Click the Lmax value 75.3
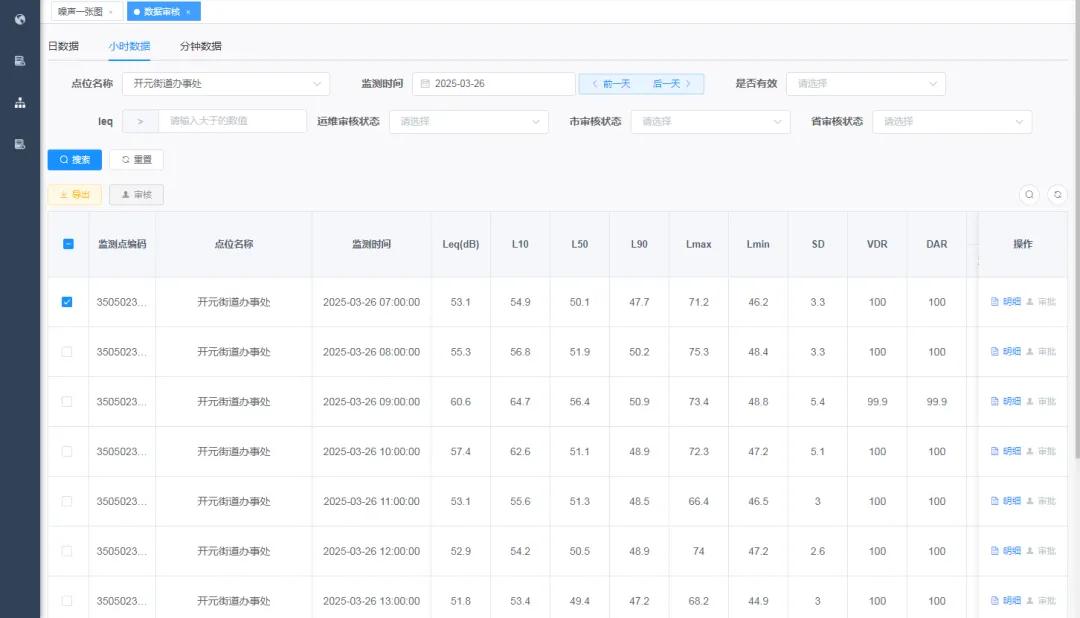 pos(698,351)
